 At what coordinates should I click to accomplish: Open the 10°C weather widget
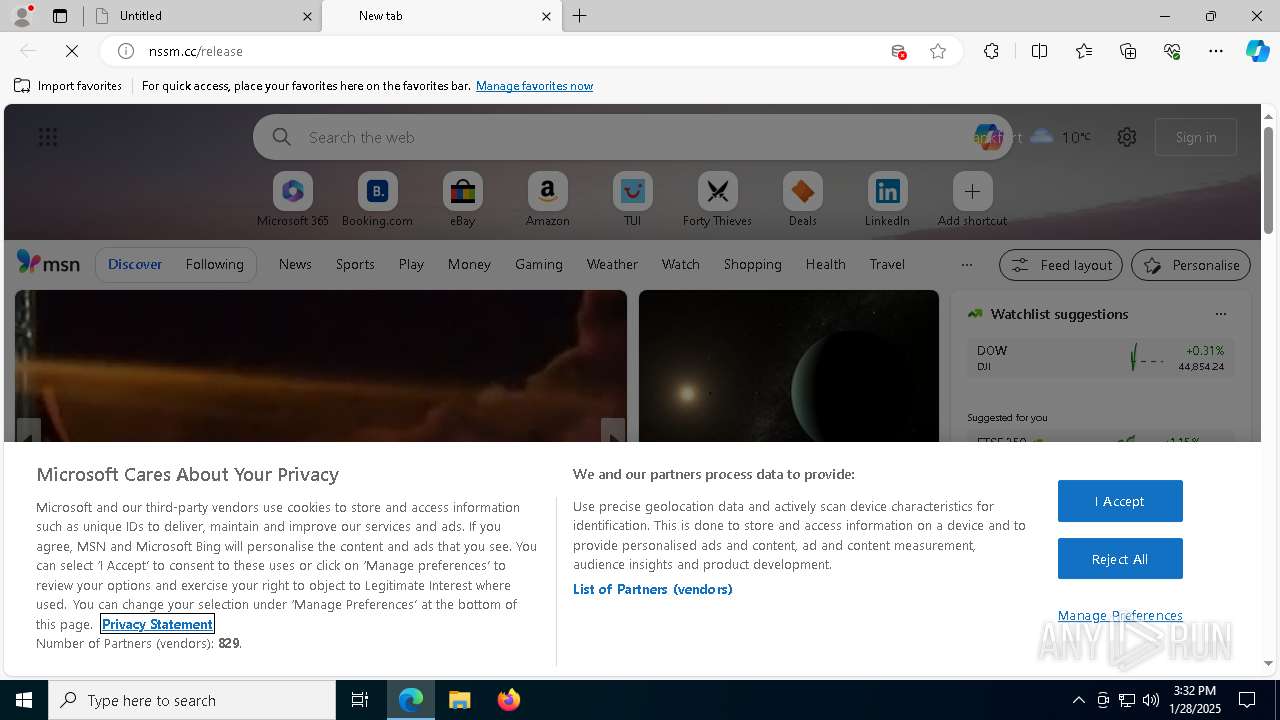1060,137
